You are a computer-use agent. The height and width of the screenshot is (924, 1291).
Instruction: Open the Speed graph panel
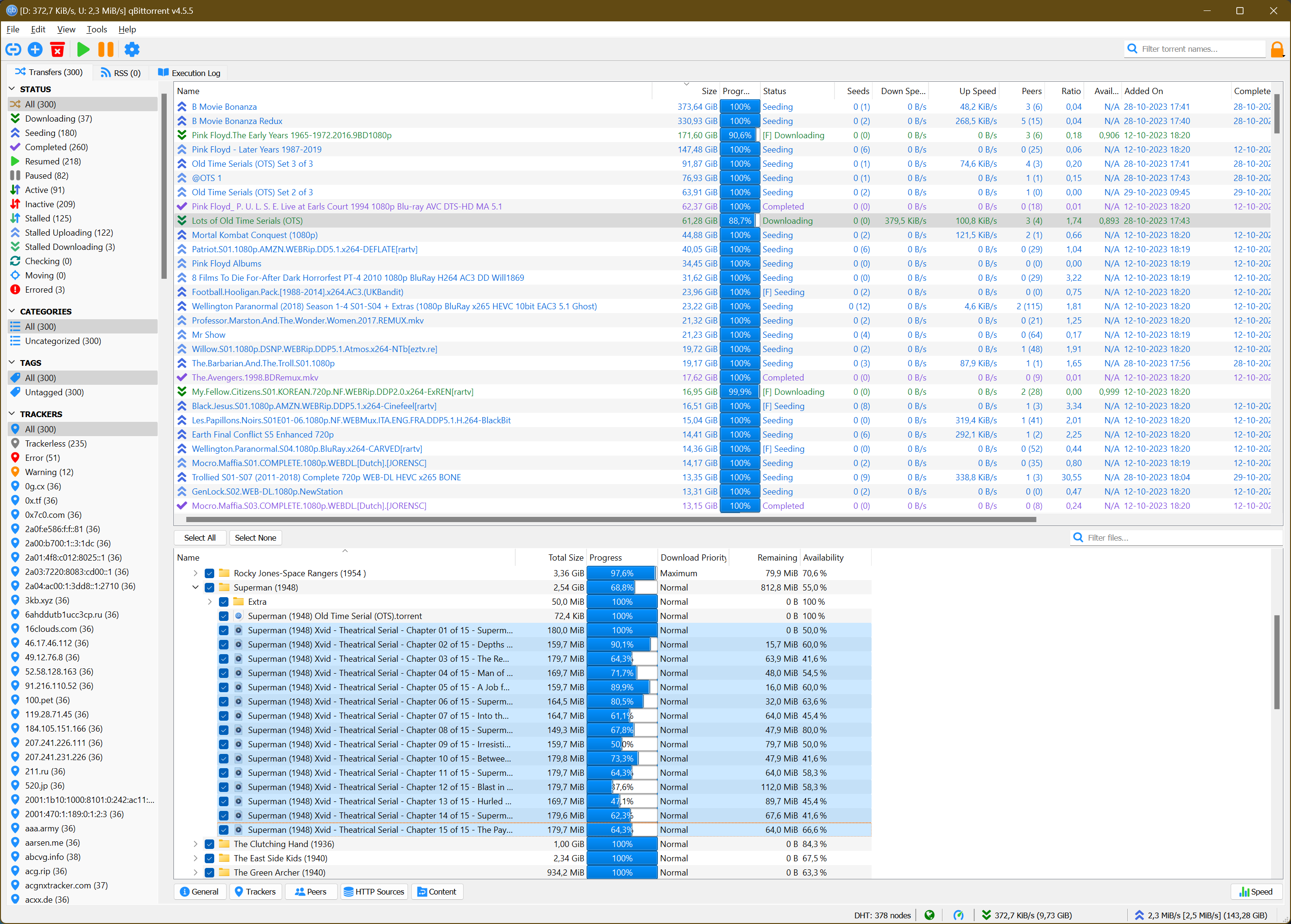pos(1256,892)
